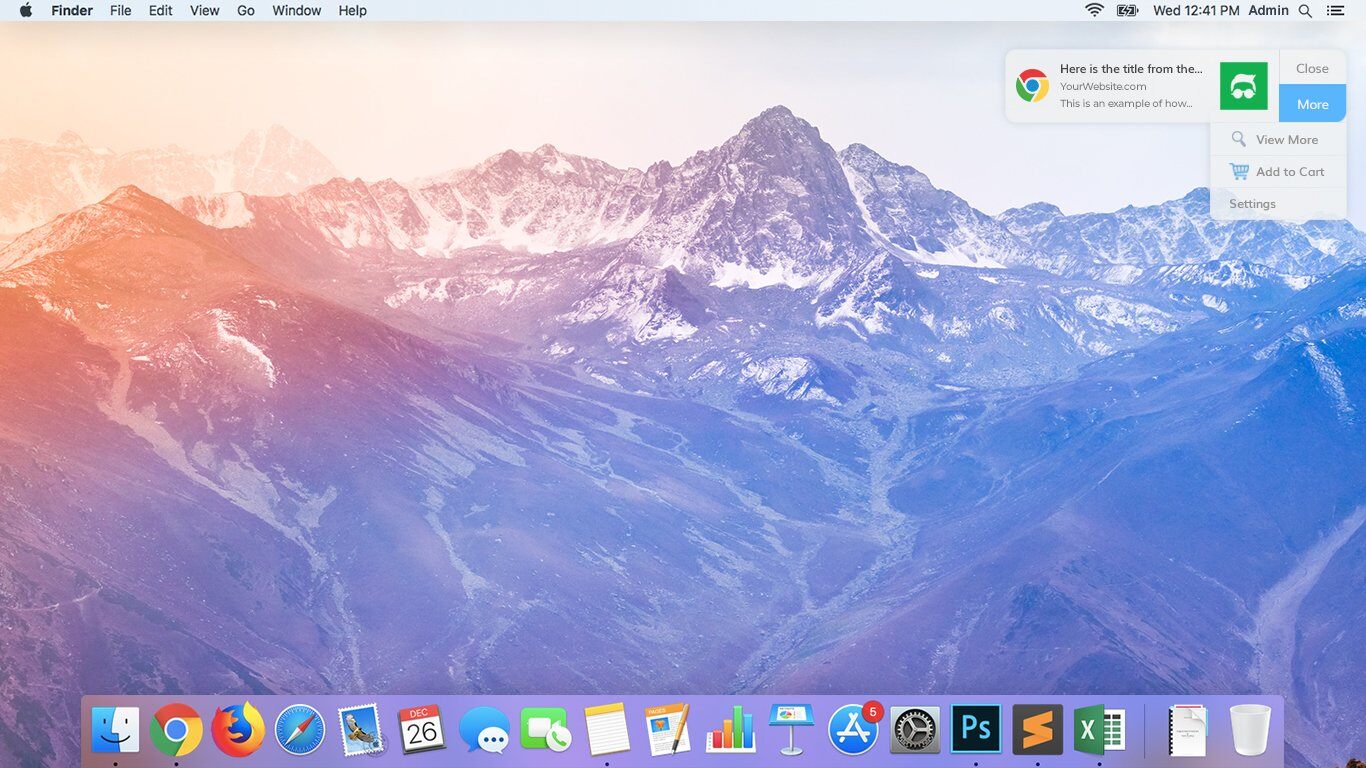
Task: Close the Chrome notification
Action: tap(1312, 68)
